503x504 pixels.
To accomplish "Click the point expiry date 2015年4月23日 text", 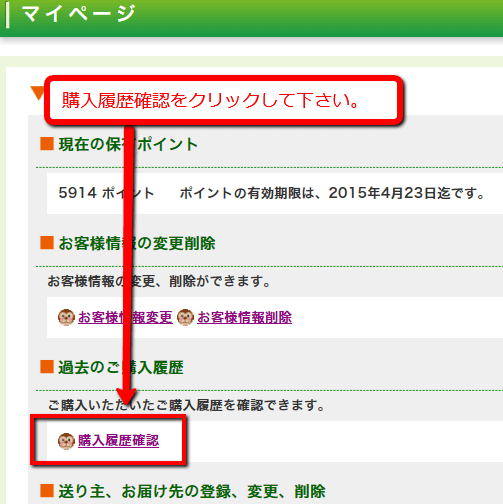I will [x=382, y=193].
